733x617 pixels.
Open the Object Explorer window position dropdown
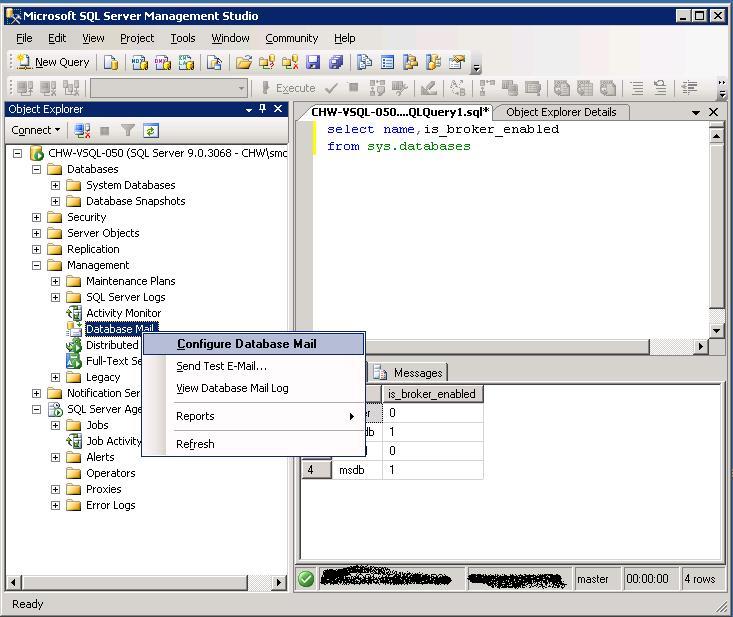click(249, 109)
